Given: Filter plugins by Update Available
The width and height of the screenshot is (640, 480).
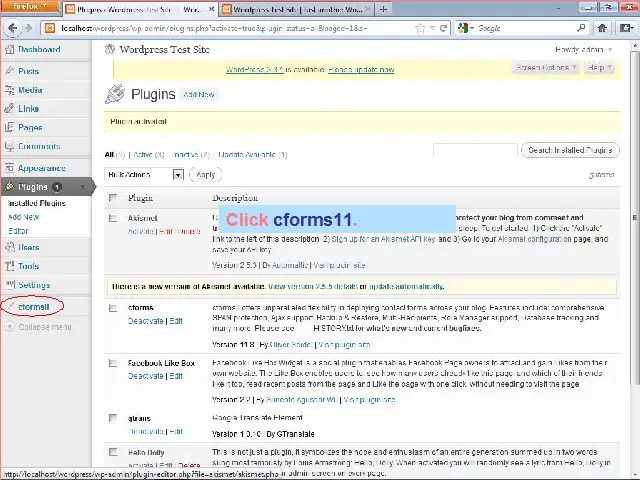Looking at the screenshot, I should 247,155.
